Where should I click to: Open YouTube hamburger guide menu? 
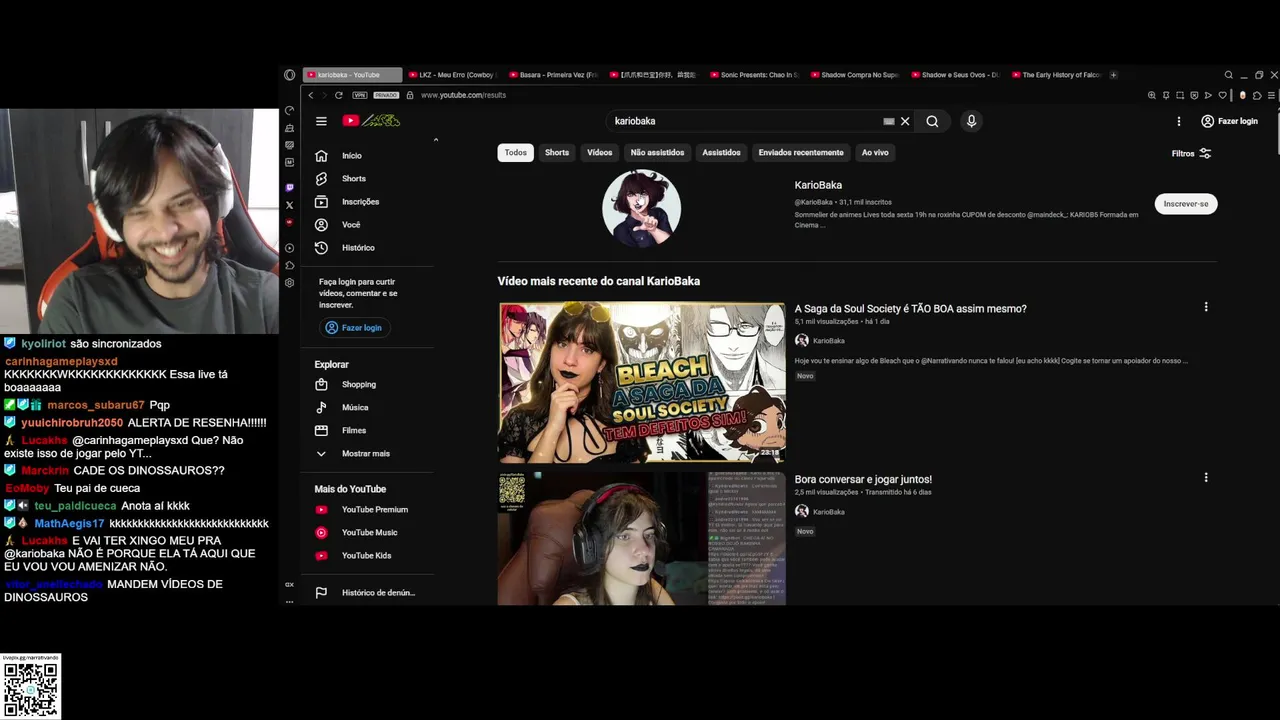point(321,121)
